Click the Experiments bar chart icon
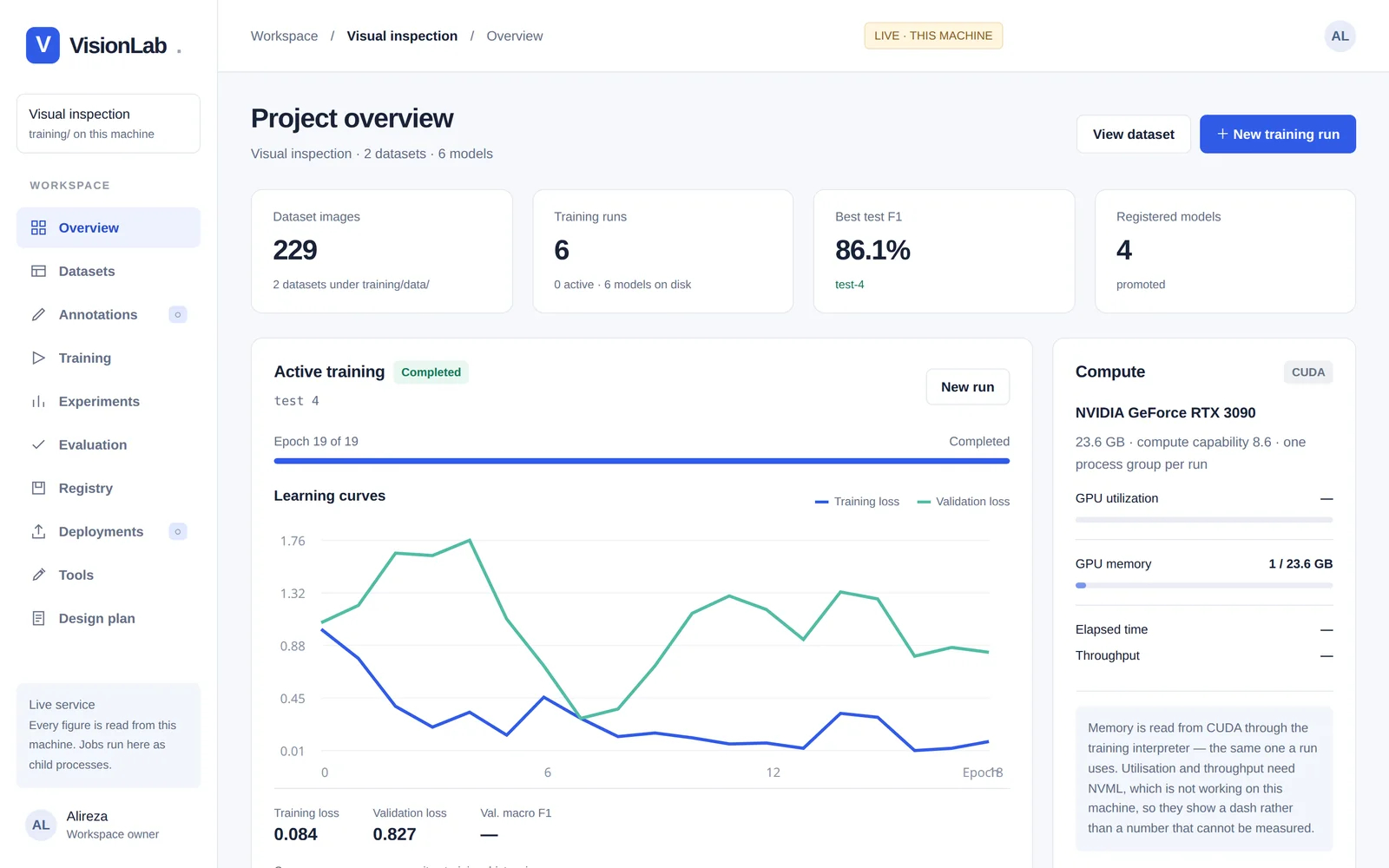 pos(38,401)
